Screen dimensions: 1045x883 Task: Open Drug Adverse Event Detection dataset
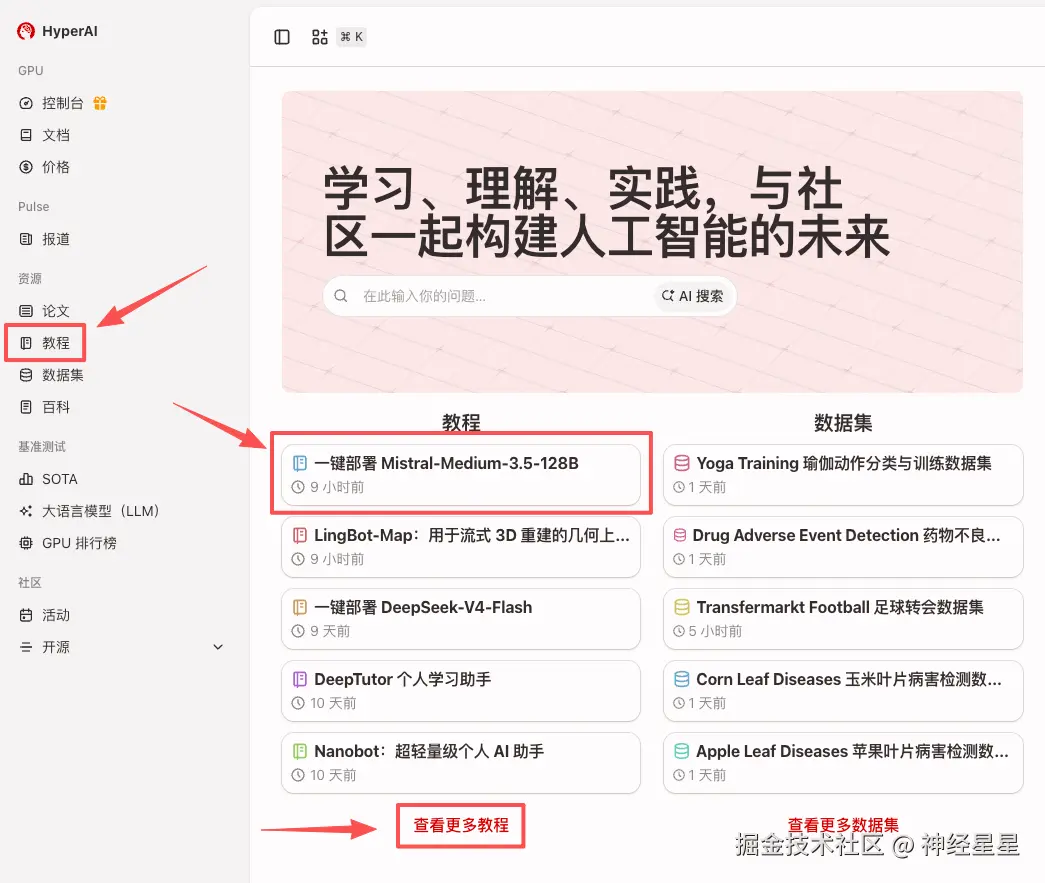tap(843, 547)
